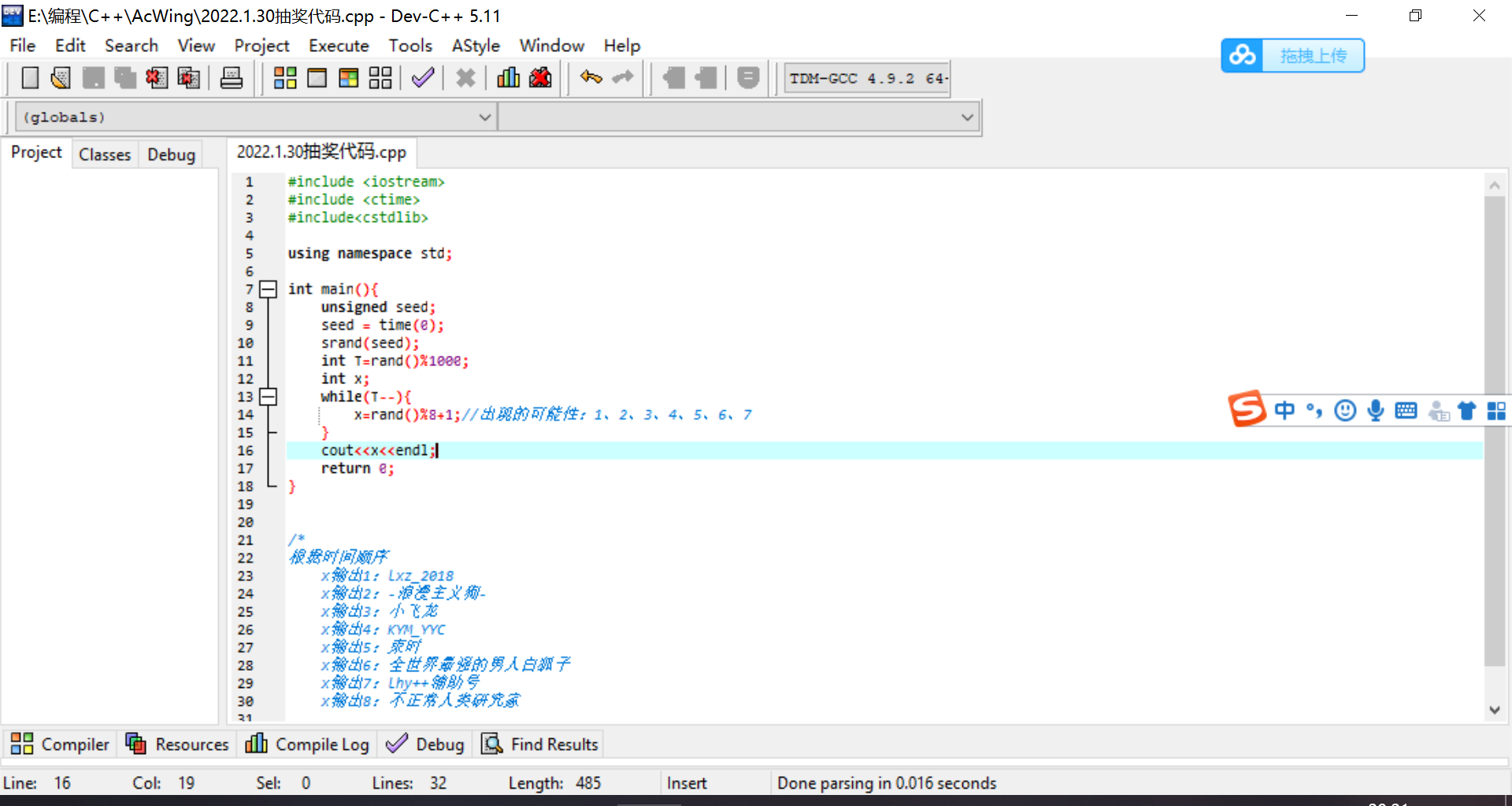Switch to the Classes sidebar tab

(105, 154)
